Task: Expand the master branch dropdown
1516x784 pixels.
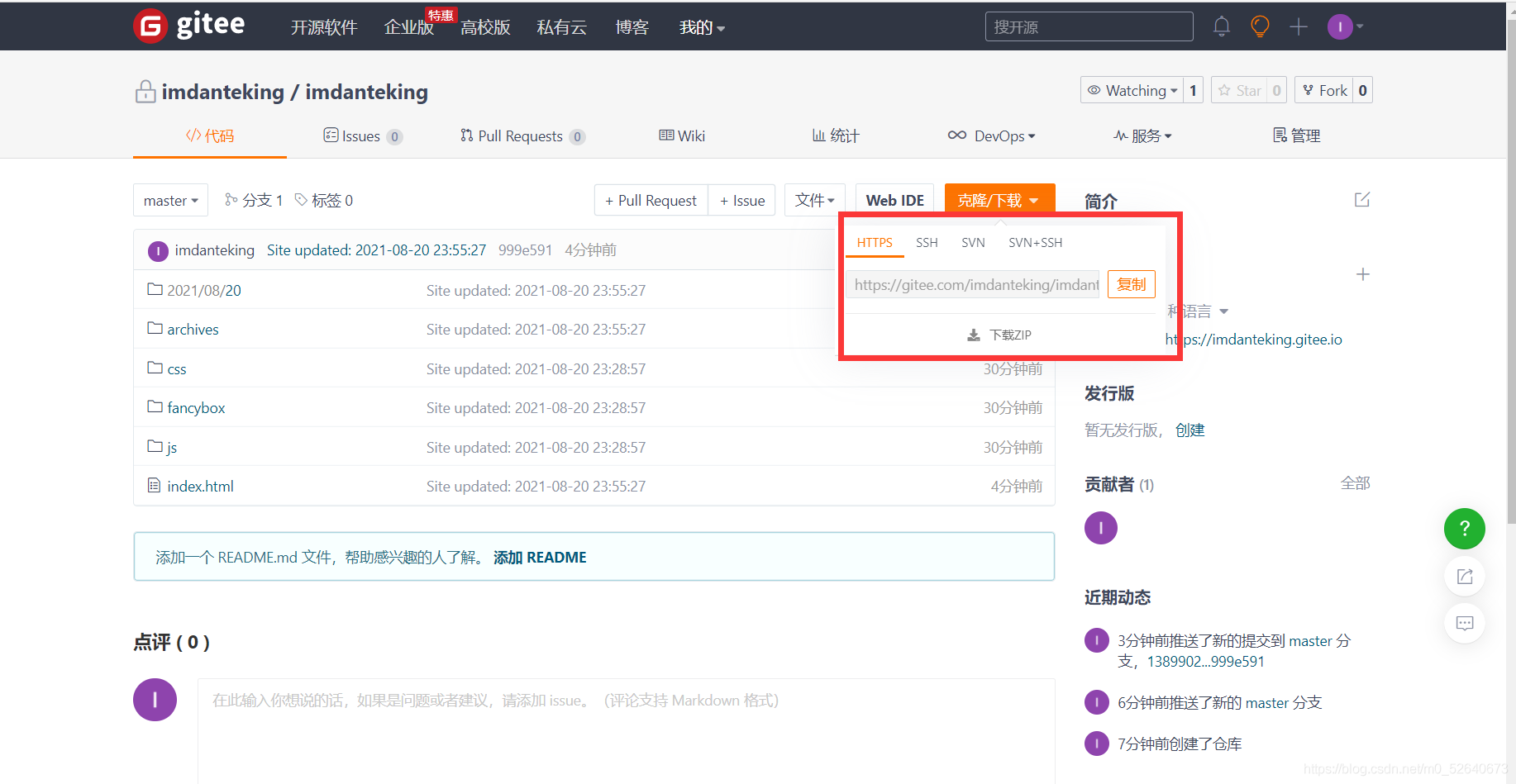Action: click(x=170, y=200)
